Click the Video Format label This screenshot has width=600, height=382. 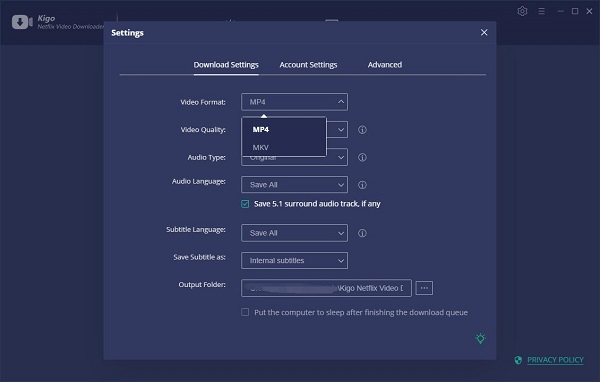pos(203,102)
